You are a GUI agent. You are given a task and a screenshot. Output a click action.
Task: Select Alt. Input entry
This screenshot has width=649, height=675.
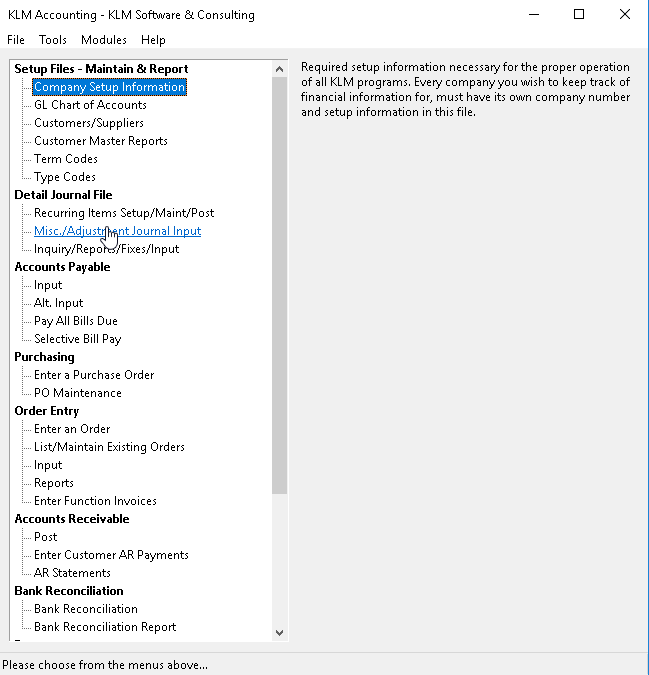pos(58,303)
